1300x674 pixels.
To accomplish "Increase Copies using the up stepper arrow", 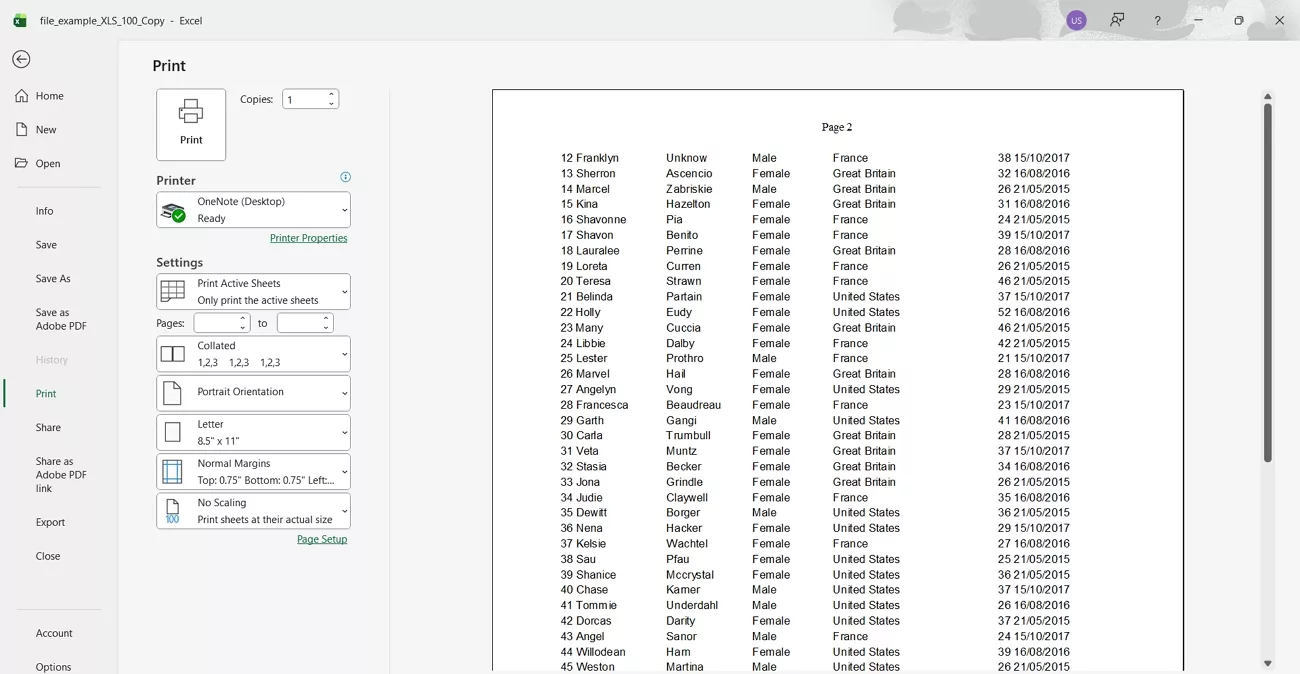I will pos(331,94).
